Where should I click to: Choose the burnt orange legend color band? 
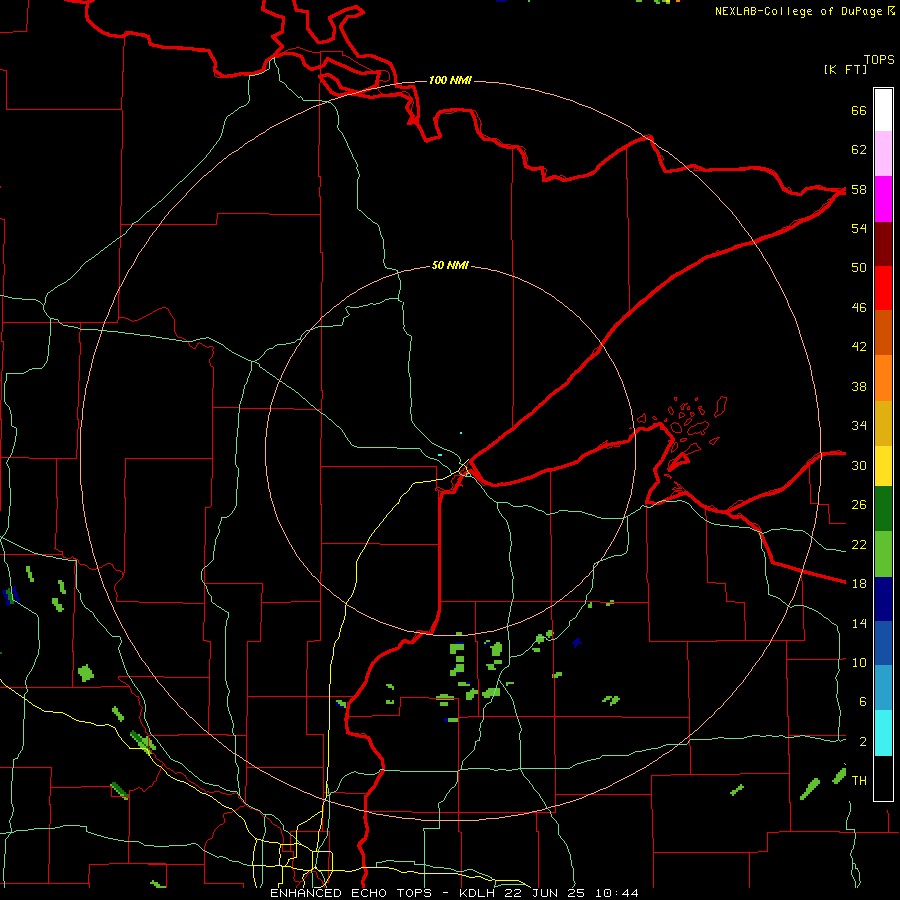pos(883,332)
